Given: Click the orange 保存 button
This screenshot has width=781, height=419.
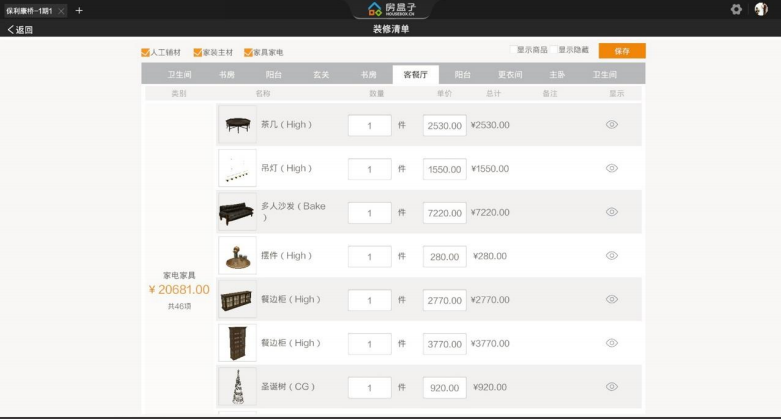Looking at the screenshot, I should [622, 51].
